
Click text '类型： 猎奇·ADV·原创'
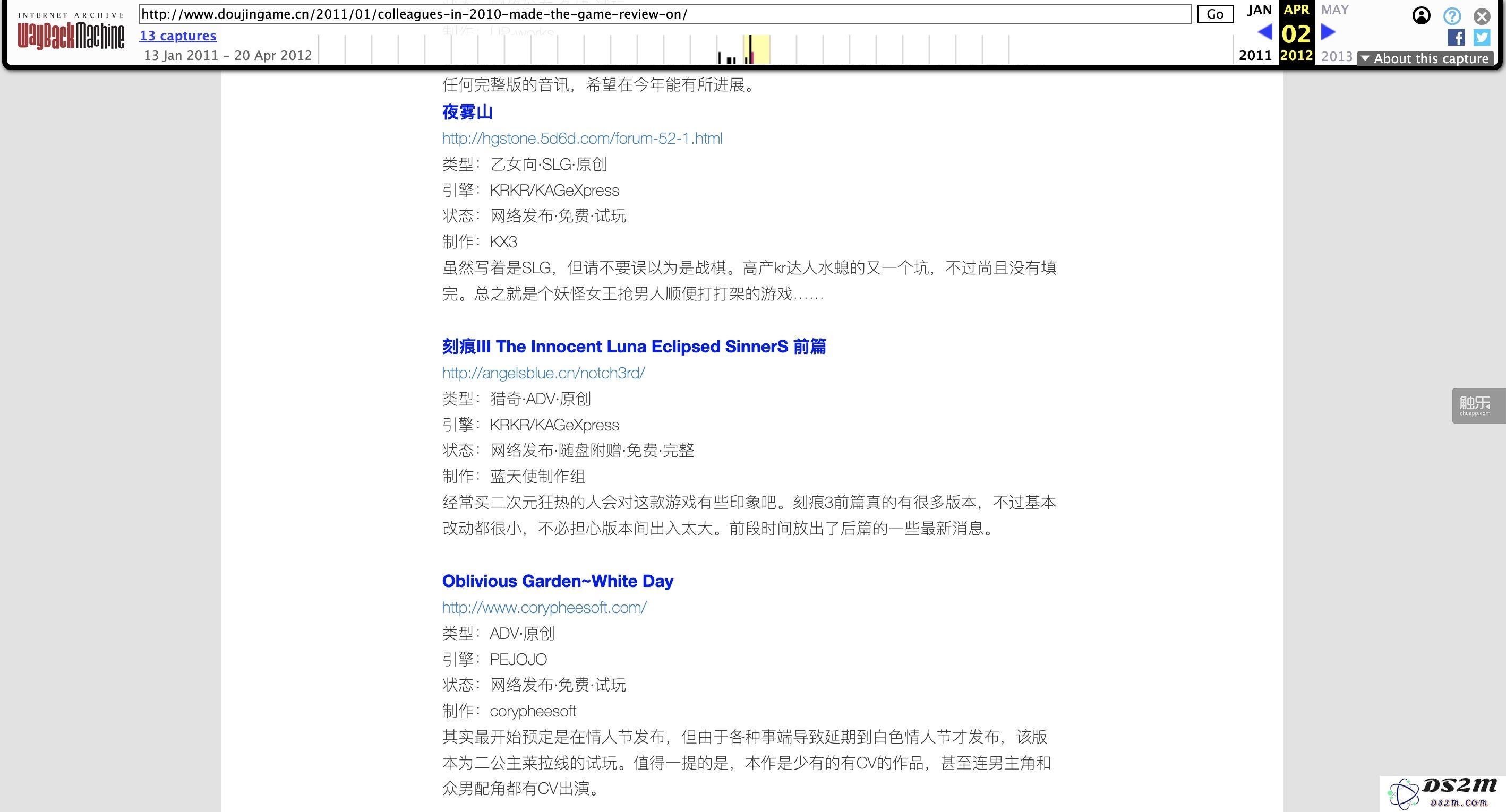coord(517,399)
